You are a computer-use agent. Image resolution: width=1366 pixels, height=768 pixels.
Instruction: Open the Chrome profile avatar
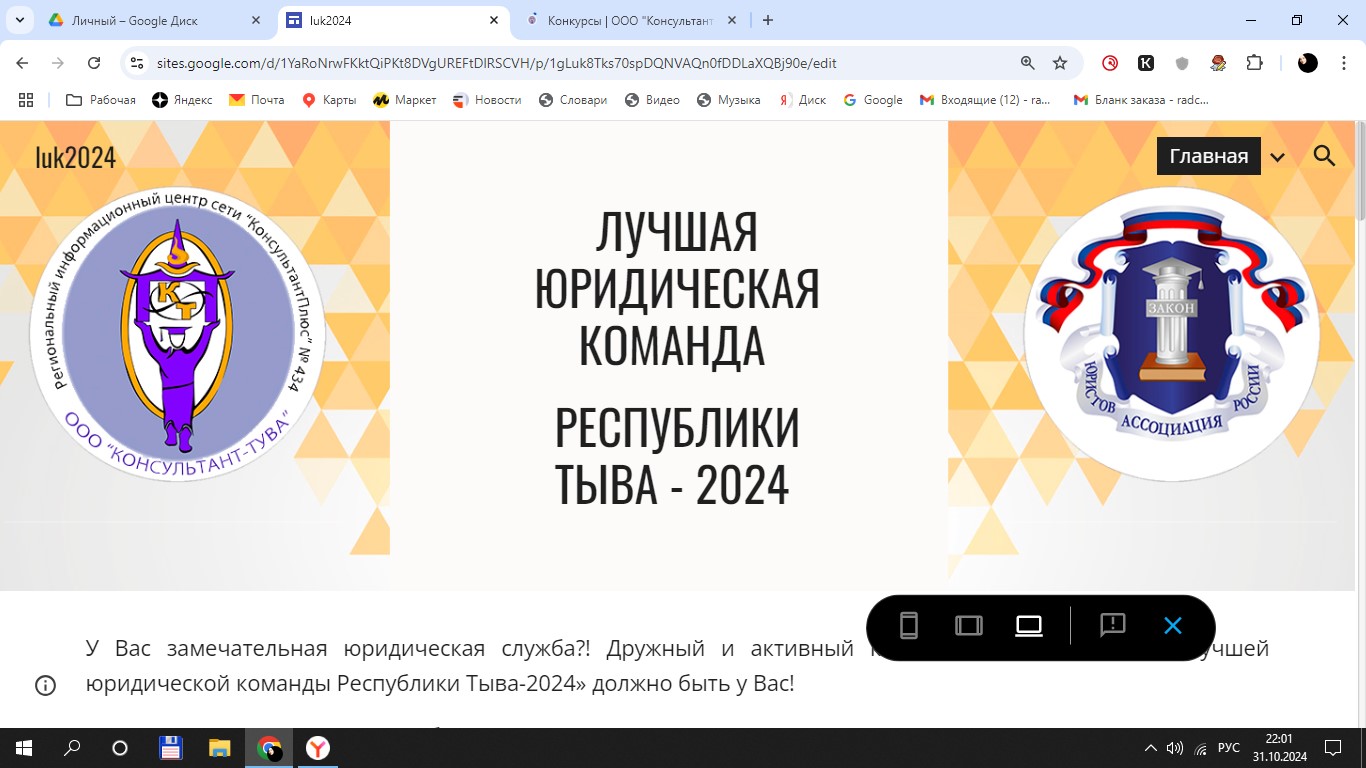pos(1308,63)
